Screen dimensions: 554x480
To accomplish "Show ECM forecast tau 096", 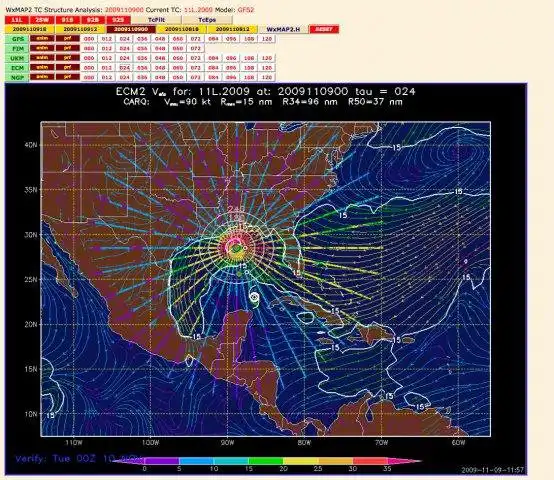I will click(231, 67).
